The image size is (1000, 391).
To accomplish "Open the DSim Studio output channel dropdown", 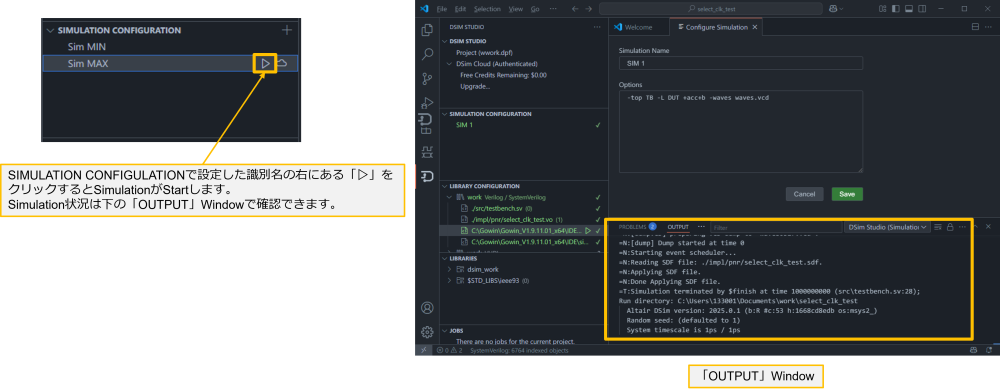I will [886, 226].
